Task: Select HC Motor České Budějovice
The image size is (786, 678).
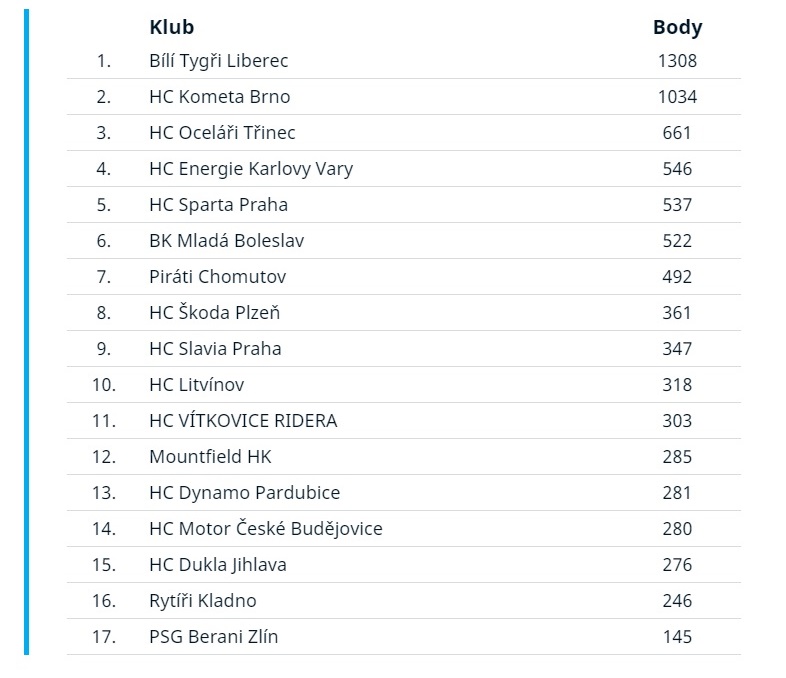Action: click(x=266, y=529)
